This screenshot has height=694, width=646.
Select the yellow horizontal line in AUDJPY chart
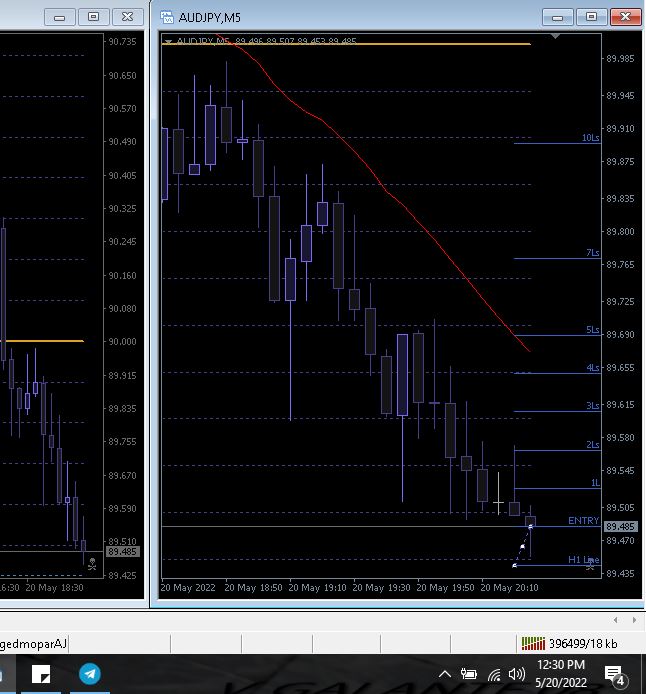pos(346,44)
